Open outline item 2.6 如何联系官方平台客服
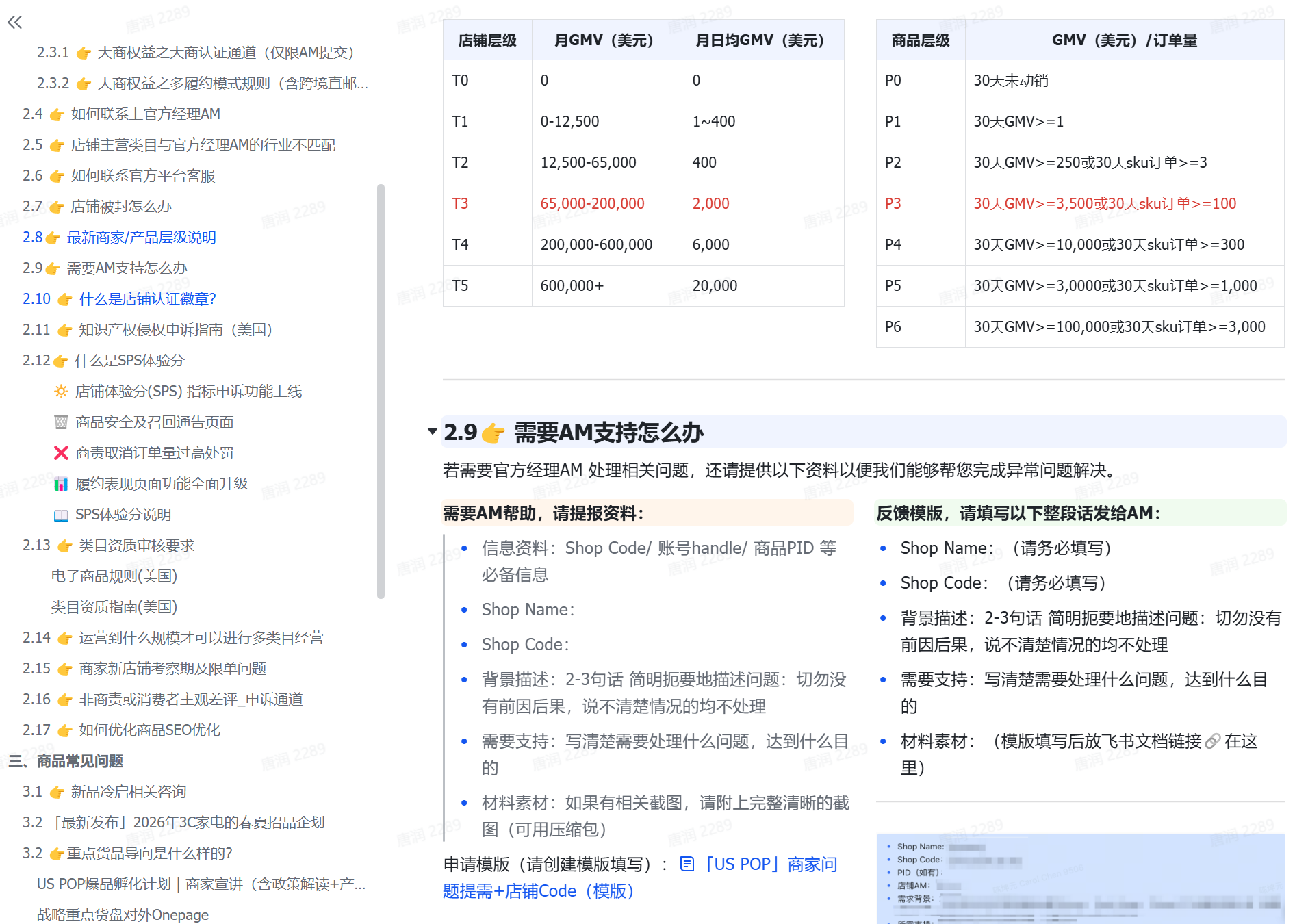Image resolution: width=1308 pixels, height=924 pixels. pyautogui.click(x=119, y=176)
